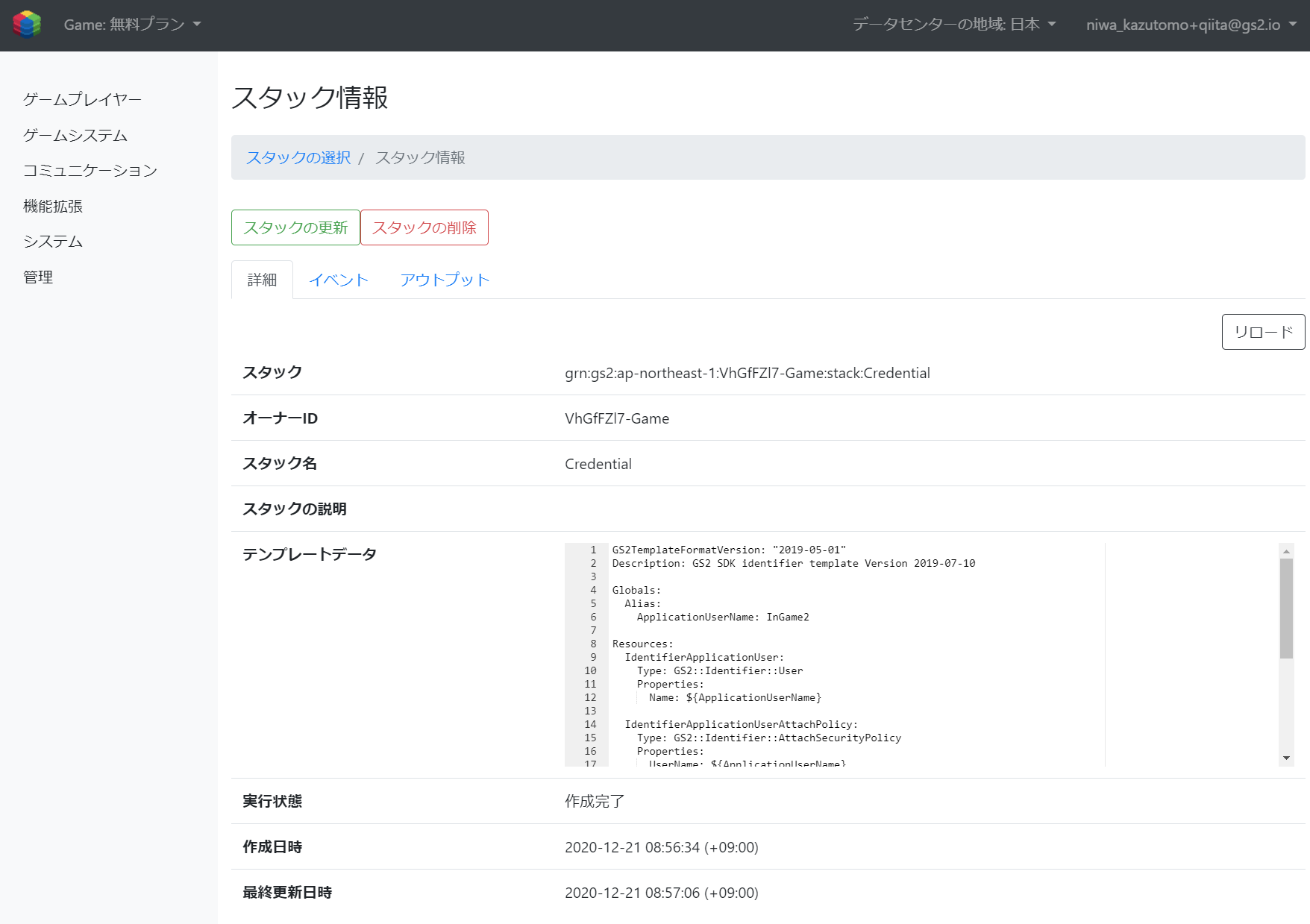Viewport: 1310px width, 924px height.
Task: Click the template editor scrollbar thumb
Action: point(1286,609)
